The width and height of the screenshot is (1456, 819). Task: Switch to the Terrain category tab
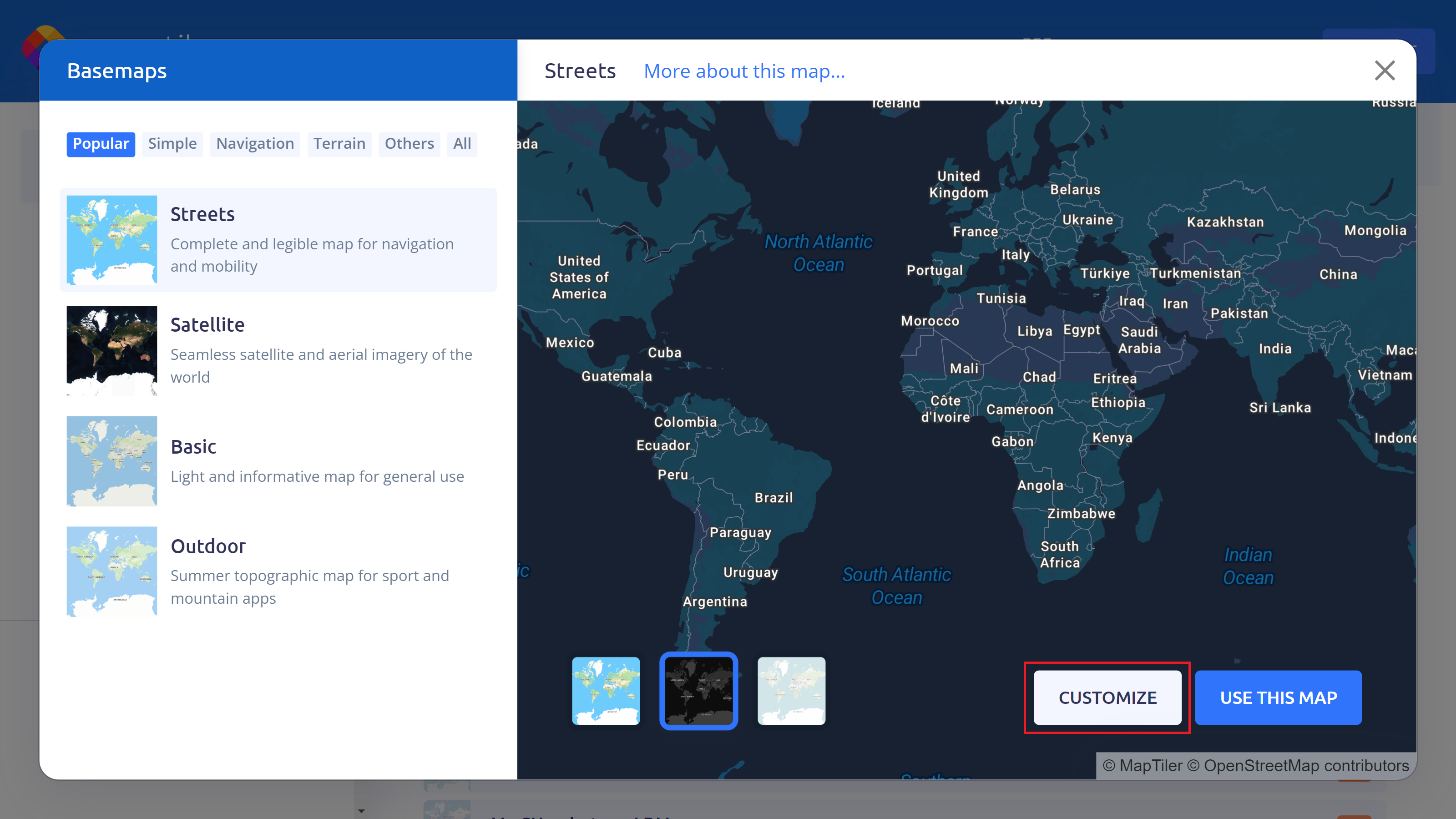point(339,144)
